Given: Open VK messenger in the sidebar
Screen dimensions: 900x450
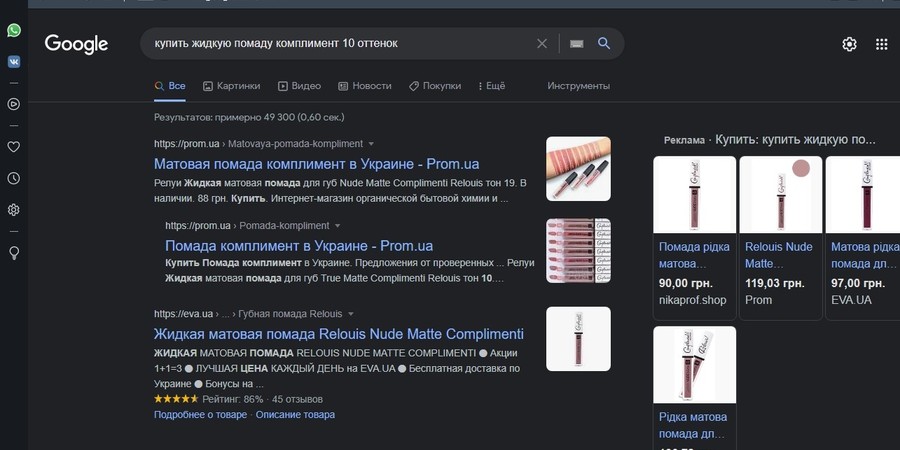Looking at the screenshot, I should 14,61.
